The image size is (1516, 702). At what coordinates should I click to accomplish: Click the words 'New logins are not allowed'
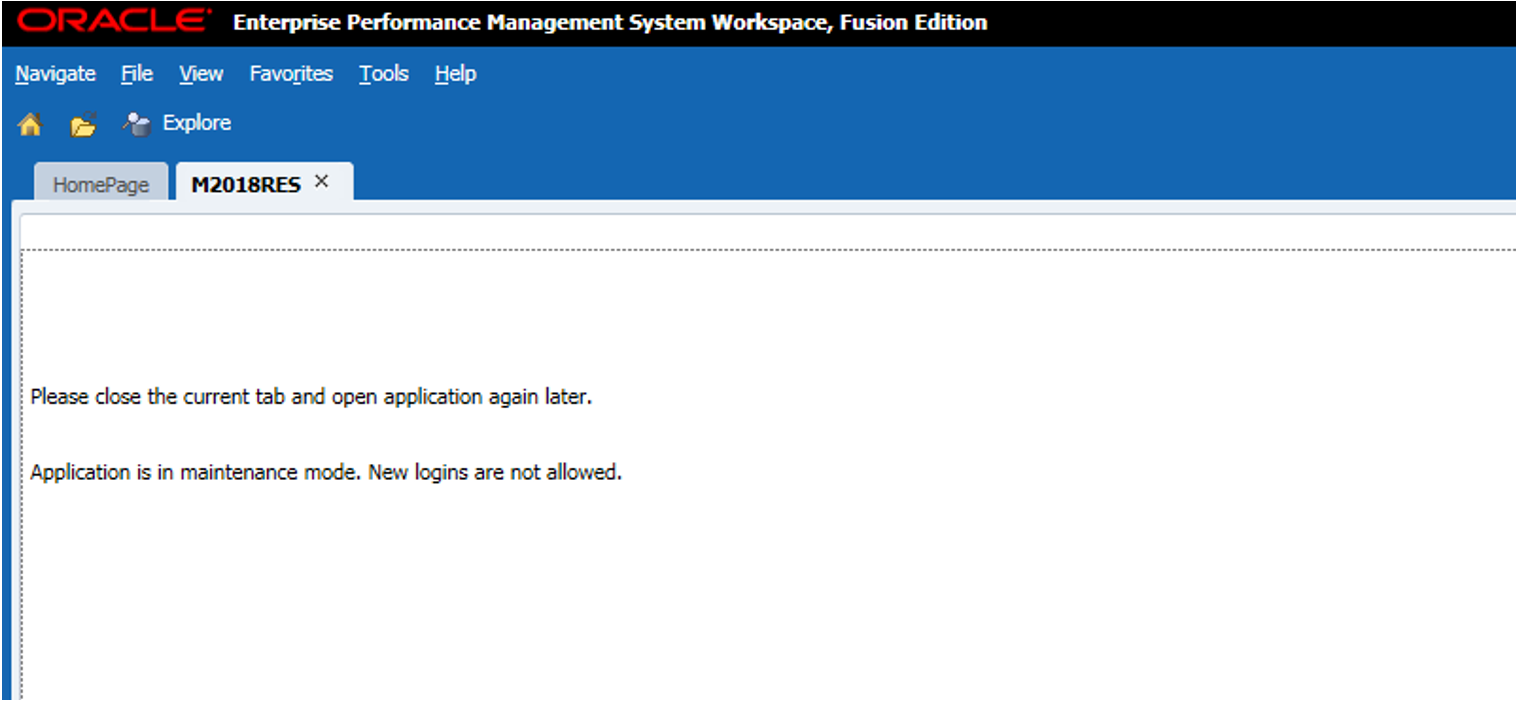tap(495, 473)
